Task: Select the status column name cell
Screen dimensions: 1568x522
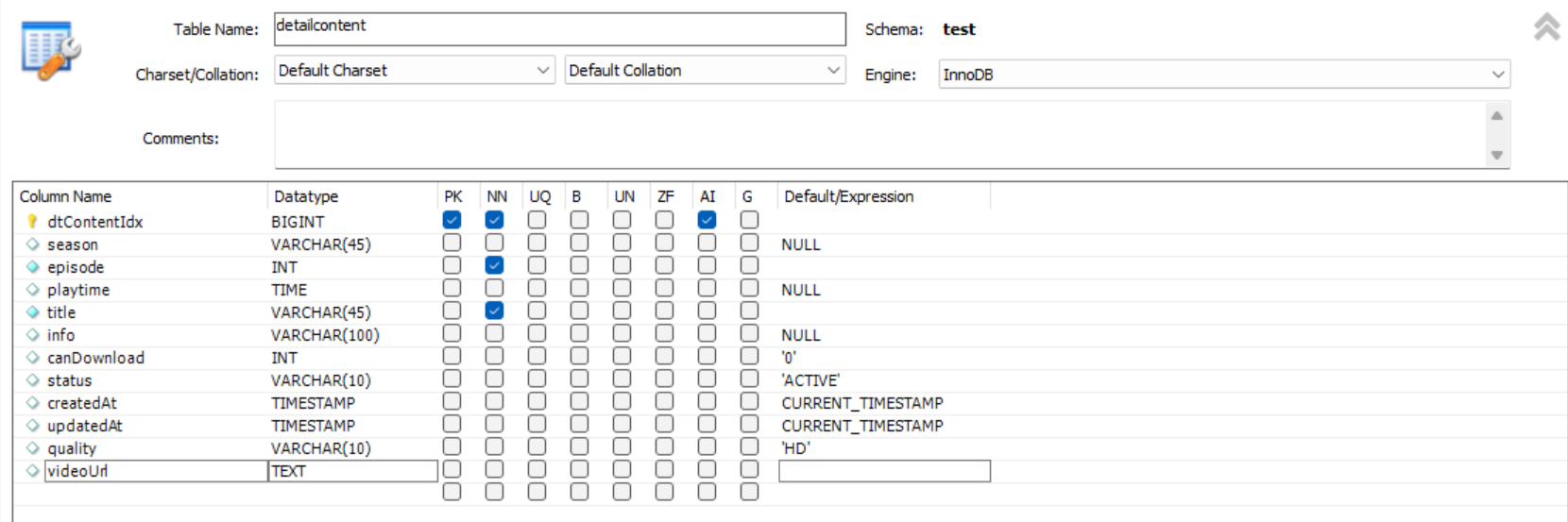Action: (x=70, y=380)
